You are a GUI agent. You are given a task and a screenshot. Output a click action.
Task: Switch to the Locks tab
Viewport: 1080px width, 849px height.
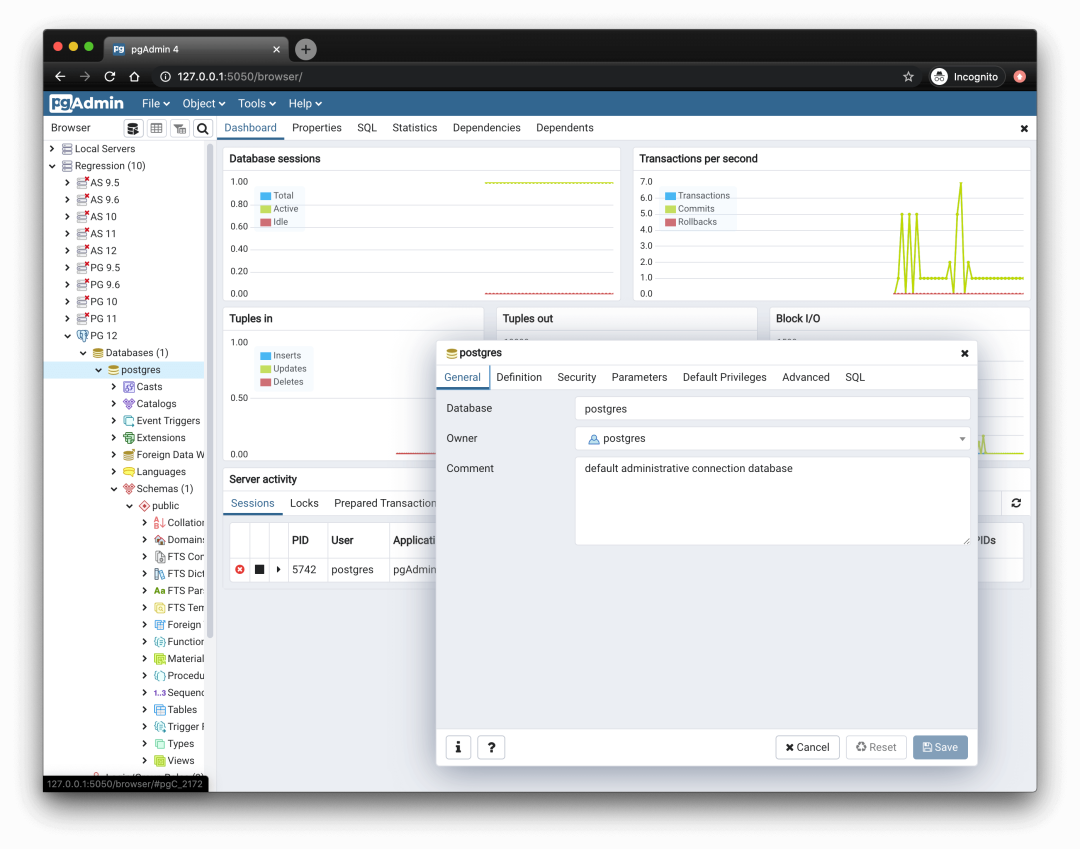click(304, 503)
